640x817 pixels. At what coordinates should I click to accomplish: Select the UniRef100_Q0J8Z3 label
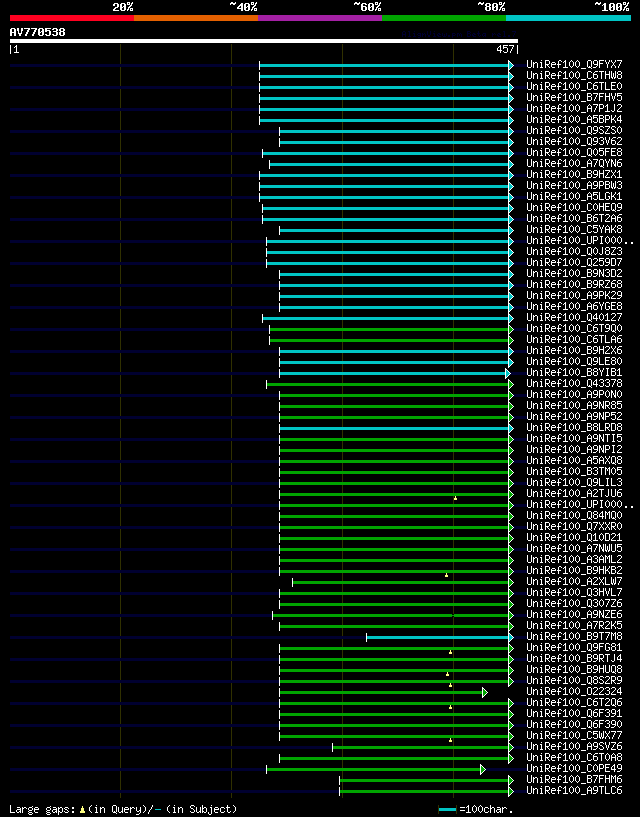(x=574, y=252)
